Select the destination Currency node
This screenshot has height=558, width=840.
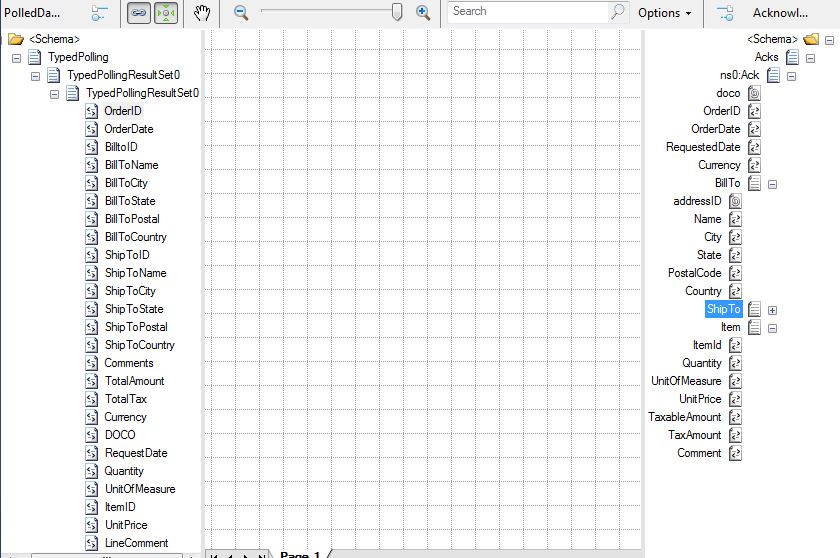(719, 165)
